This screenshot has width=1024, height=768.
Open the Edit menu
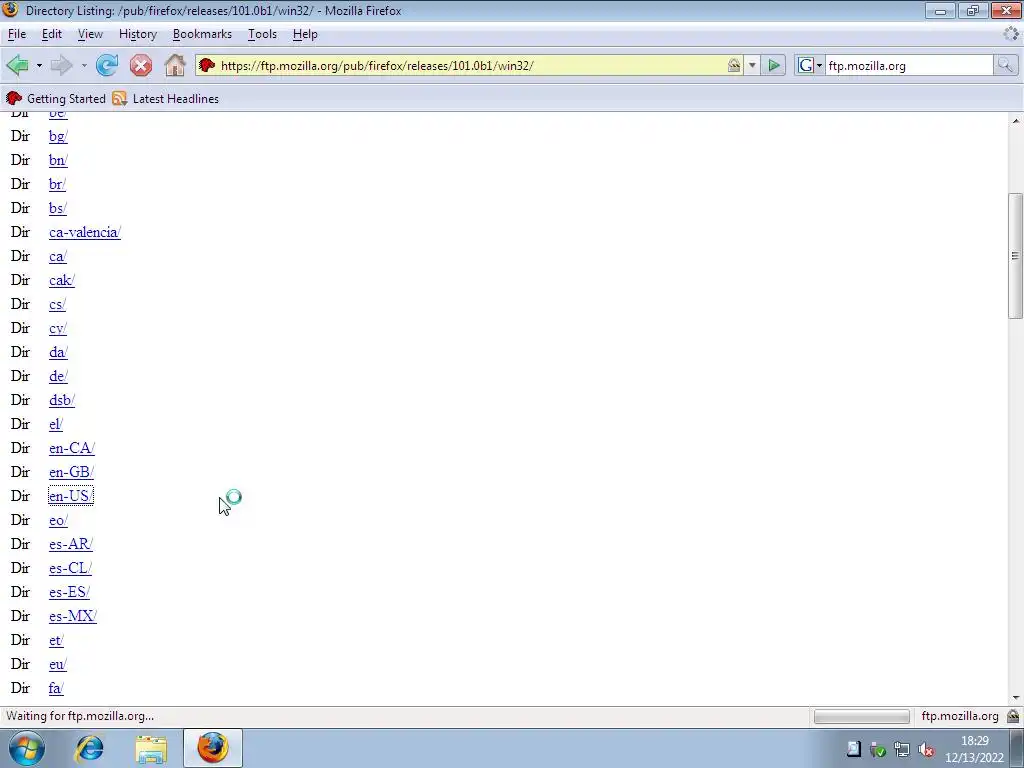pyautogui.click(x=52, y=34)
